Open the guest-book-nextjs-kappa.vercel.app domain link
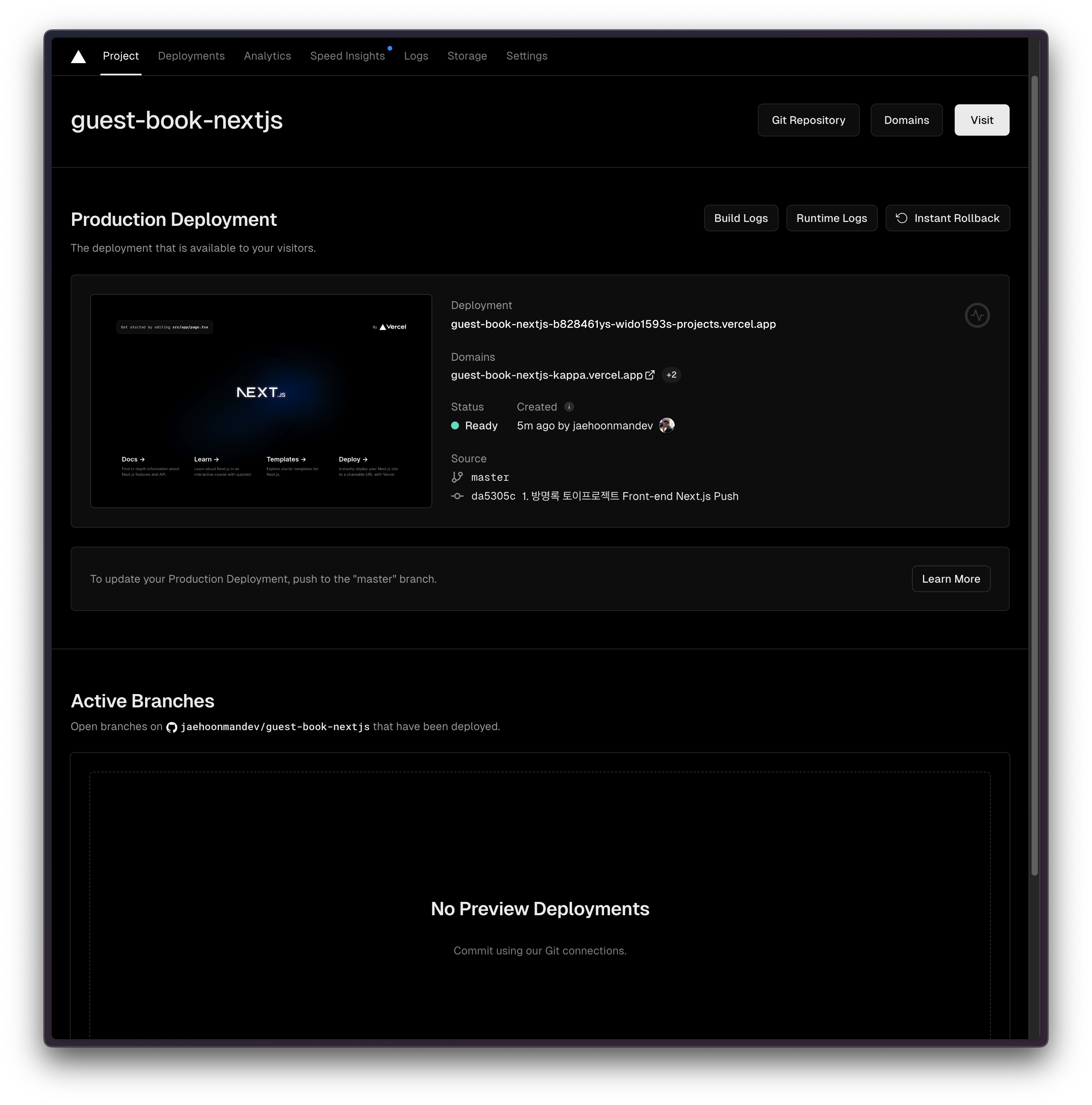The width and height of the screenshot is (1092, 1105). click(546, 375)
